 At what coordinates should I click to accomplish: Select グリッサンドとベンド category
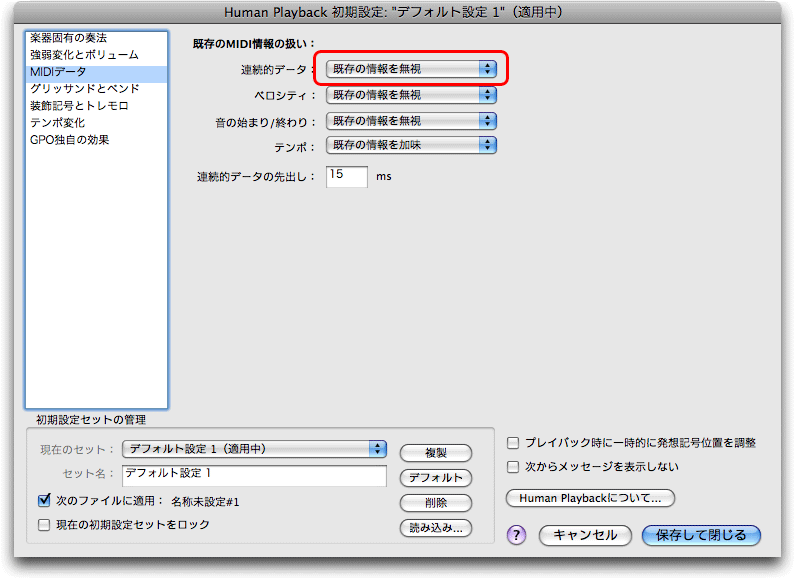pos(96,89)
